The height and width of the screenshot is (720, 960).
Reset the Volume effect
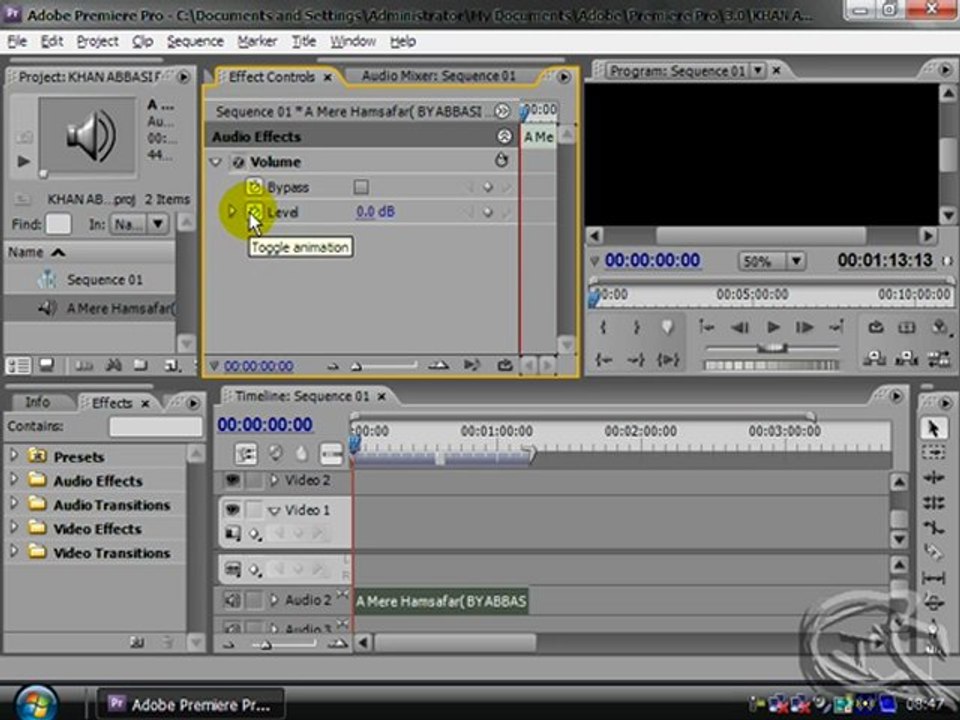501,161
